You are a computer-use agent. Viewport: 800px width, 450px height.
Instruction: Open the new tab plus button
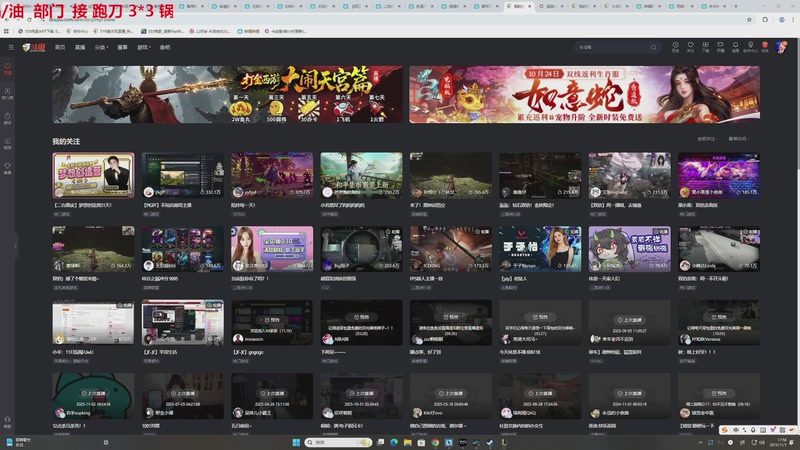tap(736, 6)
